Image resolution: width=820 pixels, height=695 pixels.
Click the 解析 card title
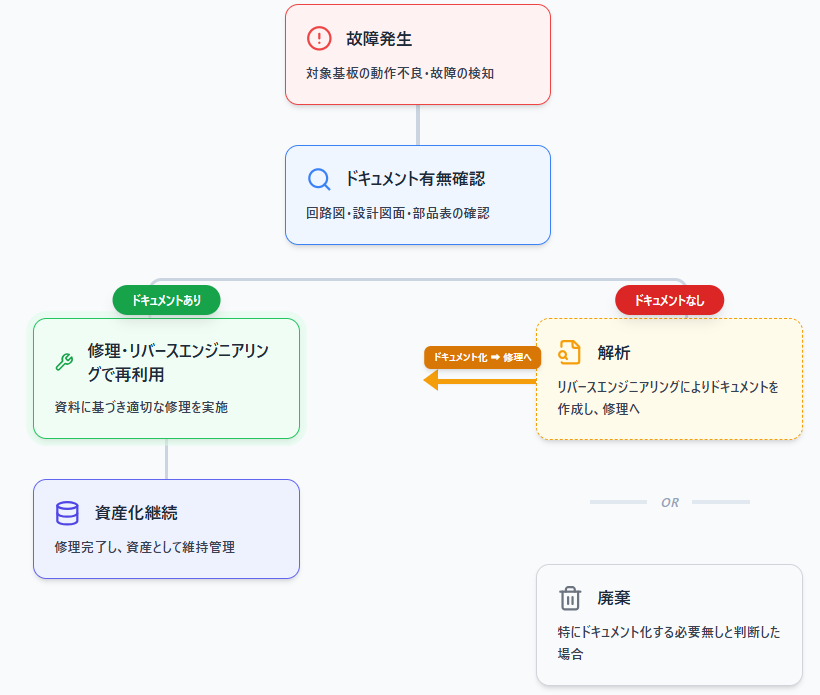tap(614, 353)
